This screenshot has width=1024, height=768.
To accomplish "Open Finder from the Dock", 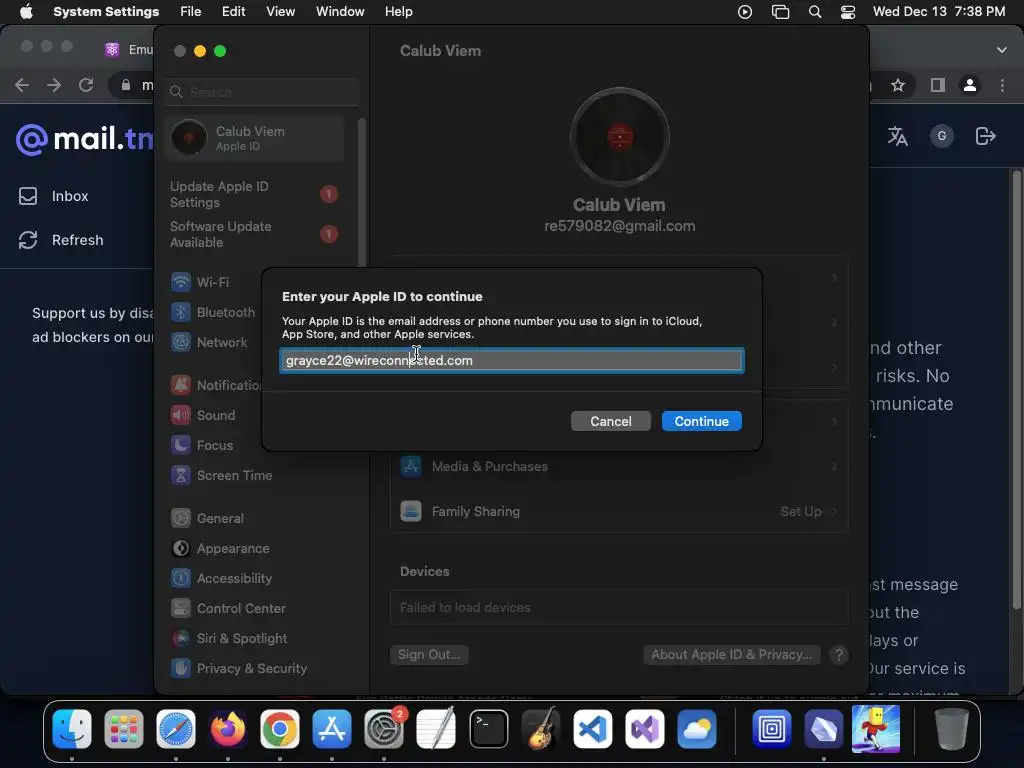I will coord(72,728).
